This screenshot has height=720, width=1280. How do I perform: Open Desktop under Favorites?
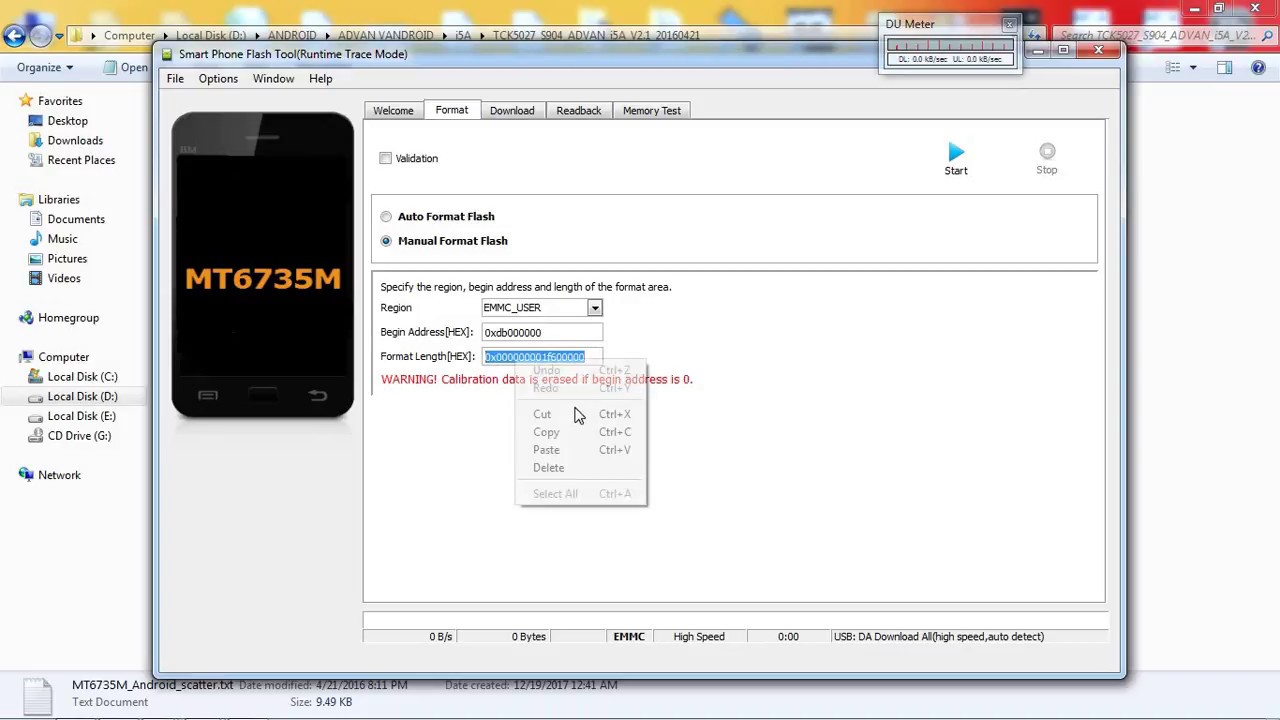click(x=68, y=121)
